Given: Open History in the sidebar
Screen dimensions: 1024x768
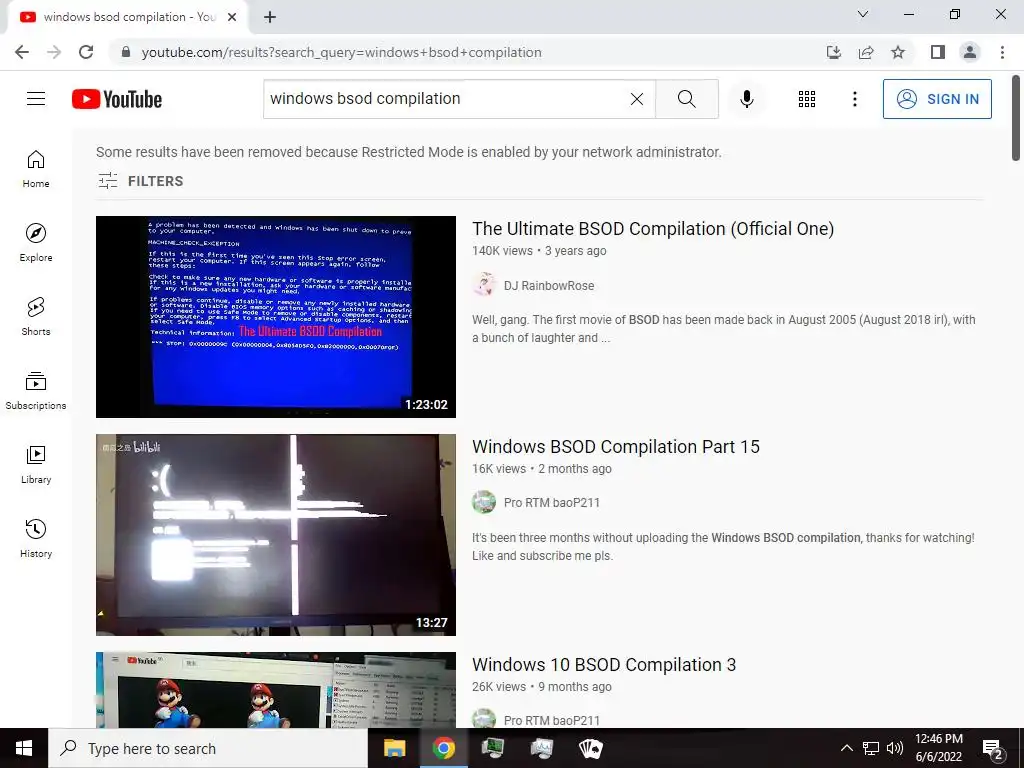Looking at the screenshot, I should [x=36, y=538].
